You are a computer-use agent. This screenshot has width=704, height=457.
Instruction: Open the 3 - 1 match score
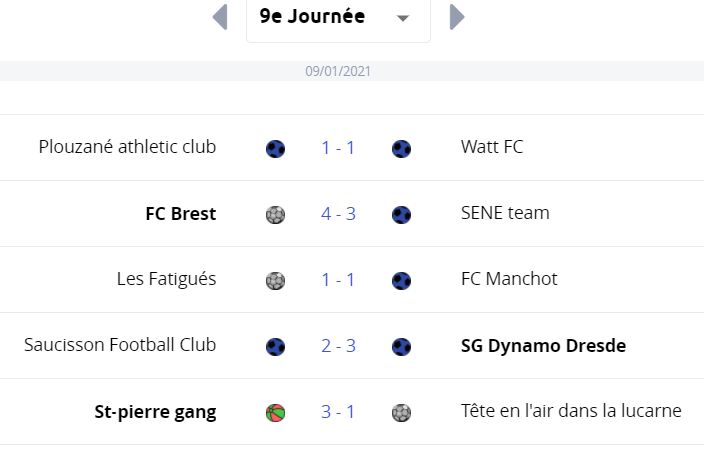point(338,412)
